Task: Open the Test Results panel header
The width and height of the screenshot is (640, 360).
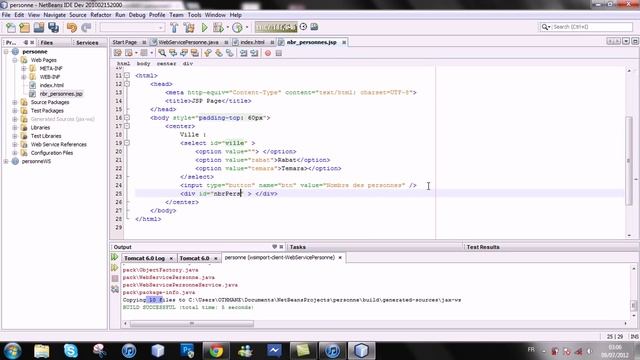Action: coord(483,247)
